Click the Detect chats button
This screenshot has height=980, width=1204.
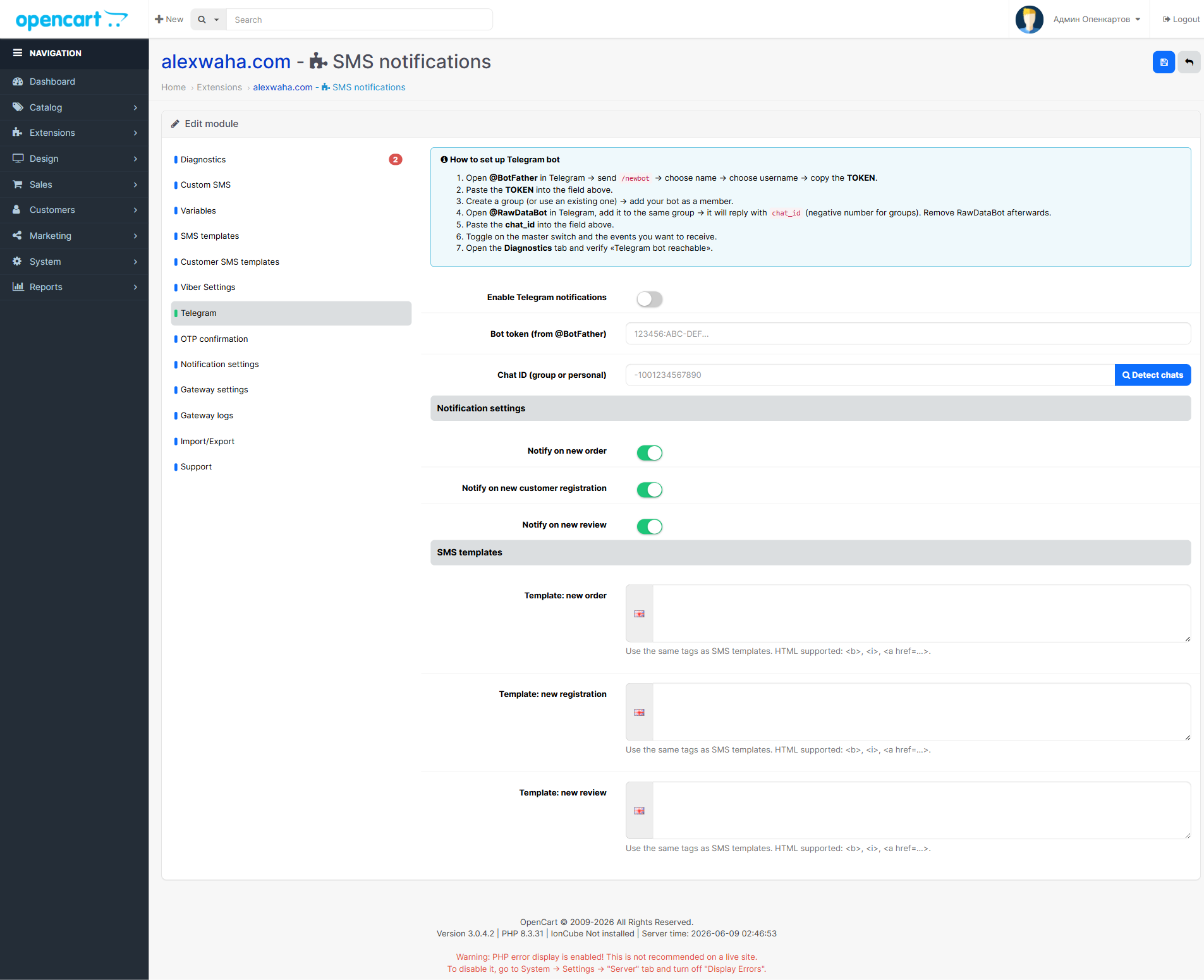click(1153, 375)
